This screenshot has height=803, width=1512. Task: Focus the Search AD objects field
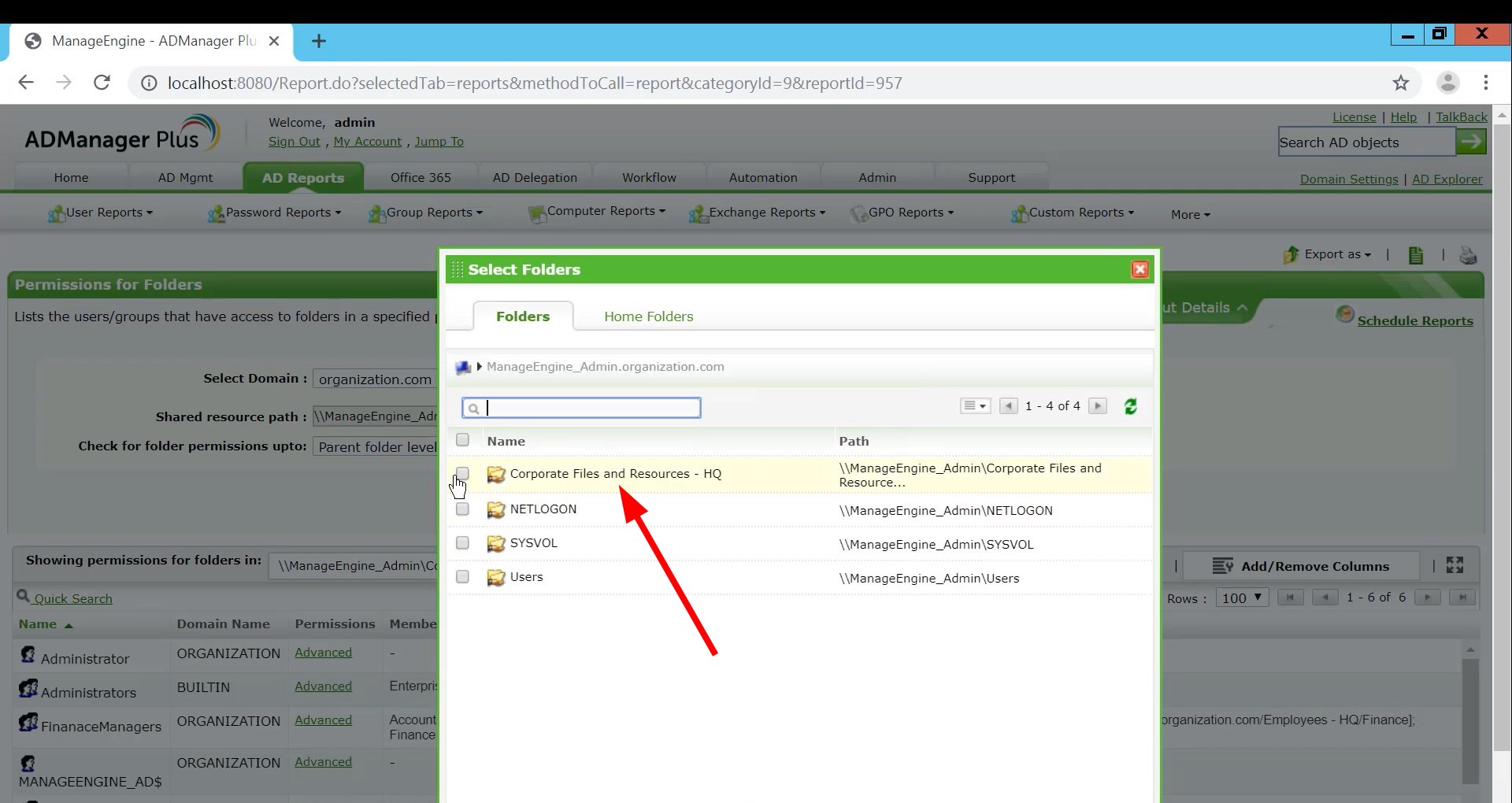tap(1366, 142)
